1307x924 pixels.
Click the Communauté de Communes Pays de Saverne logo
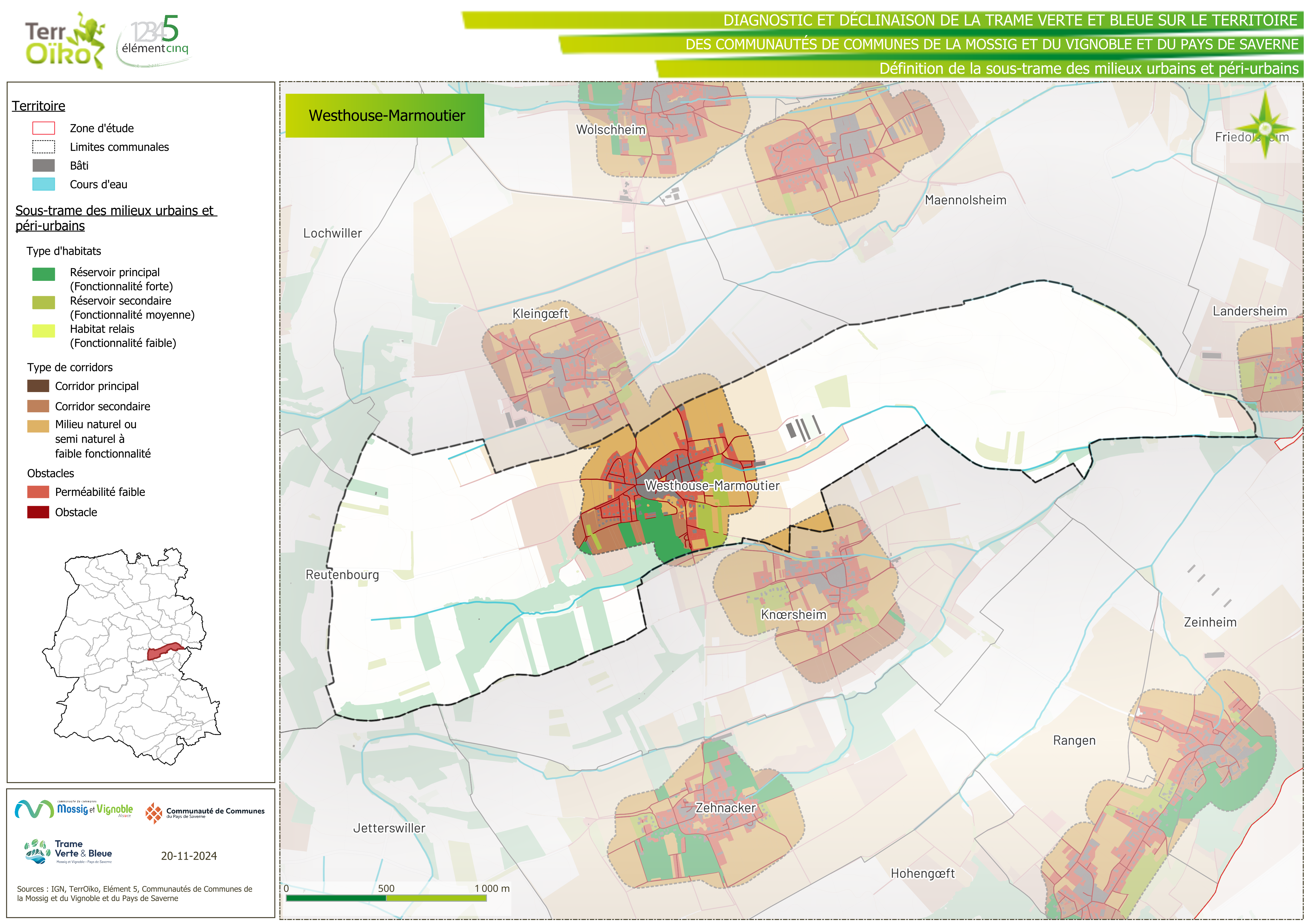[x=205, y=812]
